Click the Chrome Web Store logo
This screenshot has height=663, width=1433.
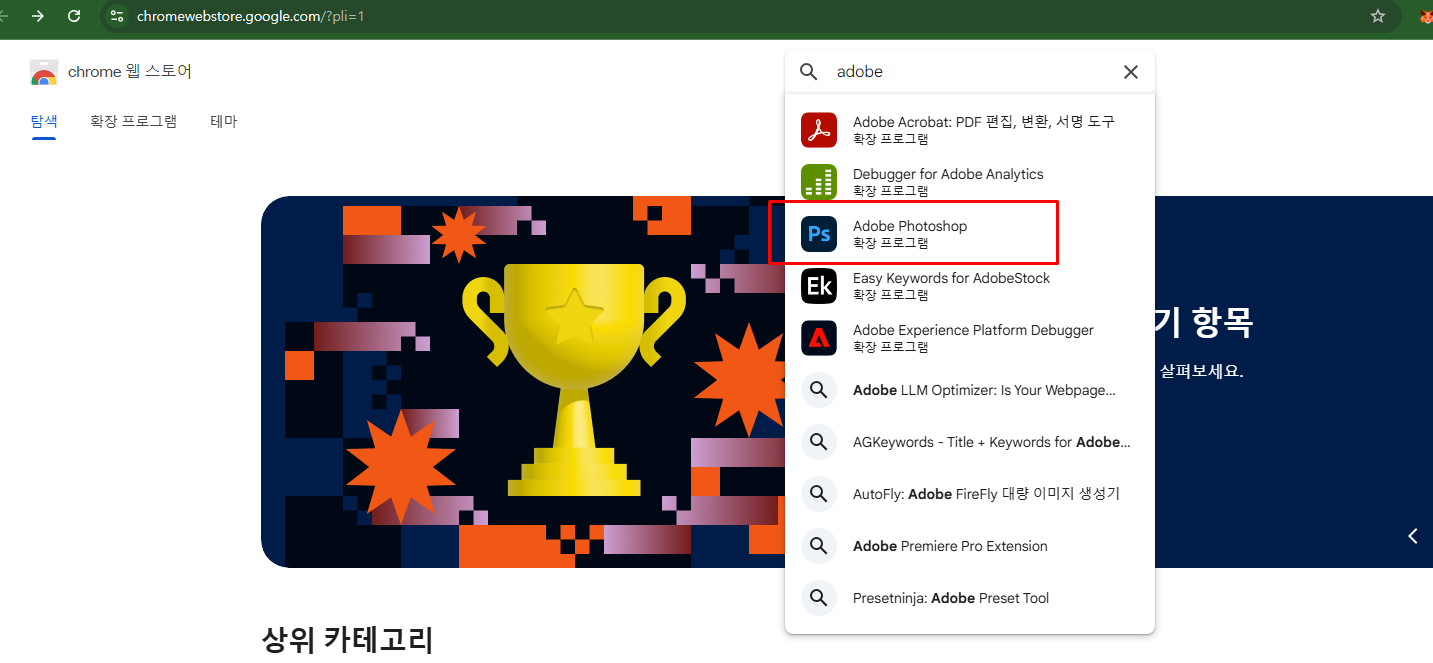click(x=44, y=73)
